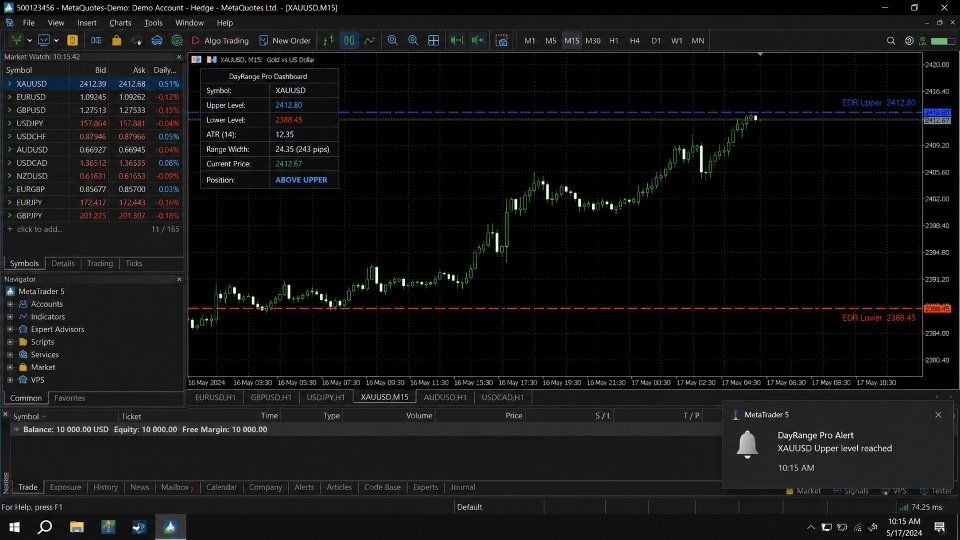Toggle chart shift icon

[x=478, y=40]
